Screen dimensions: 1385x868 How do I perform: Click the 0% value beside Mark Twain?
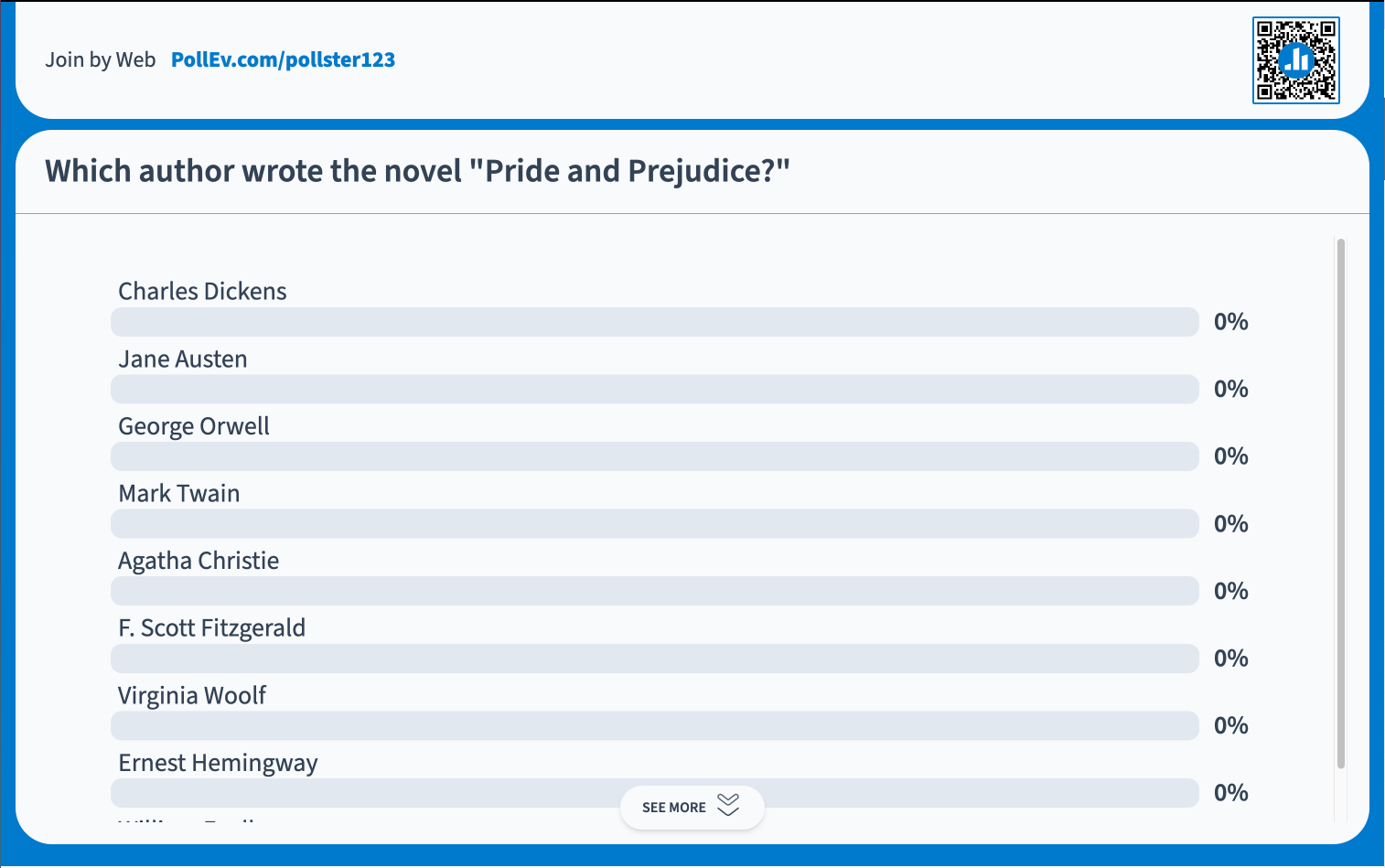tap(1230, 524)
